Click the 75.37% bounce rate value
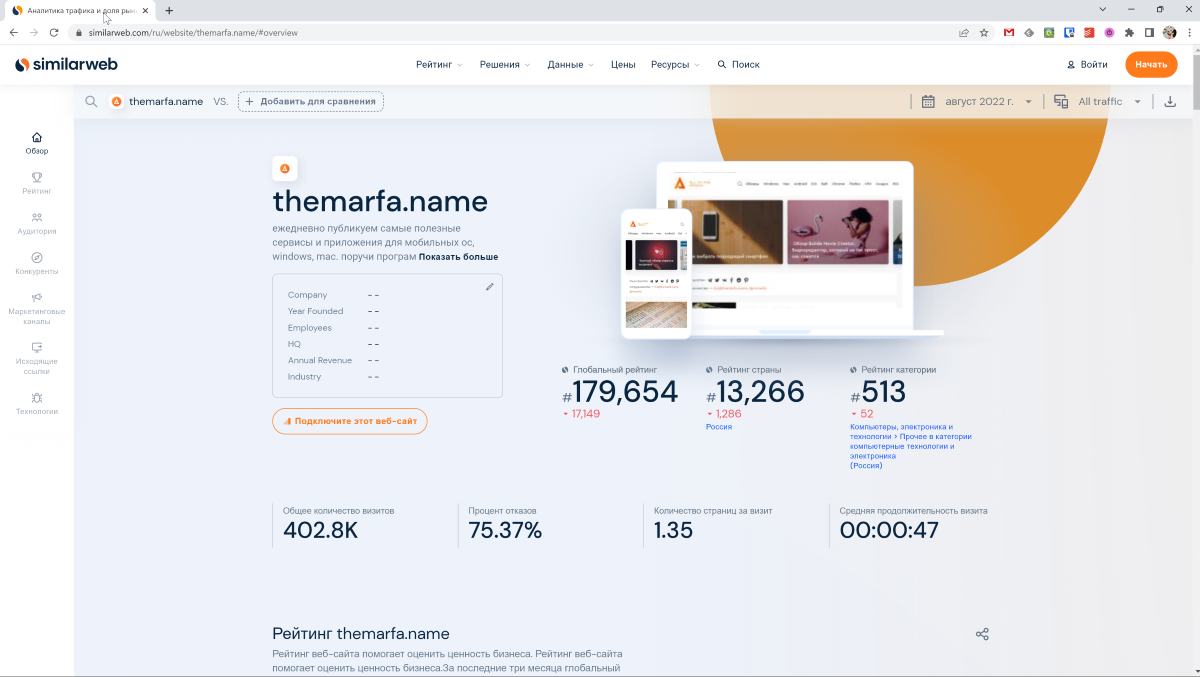Image resolution: width=1200 pixels, height=677 pixels. pos(505,531)
